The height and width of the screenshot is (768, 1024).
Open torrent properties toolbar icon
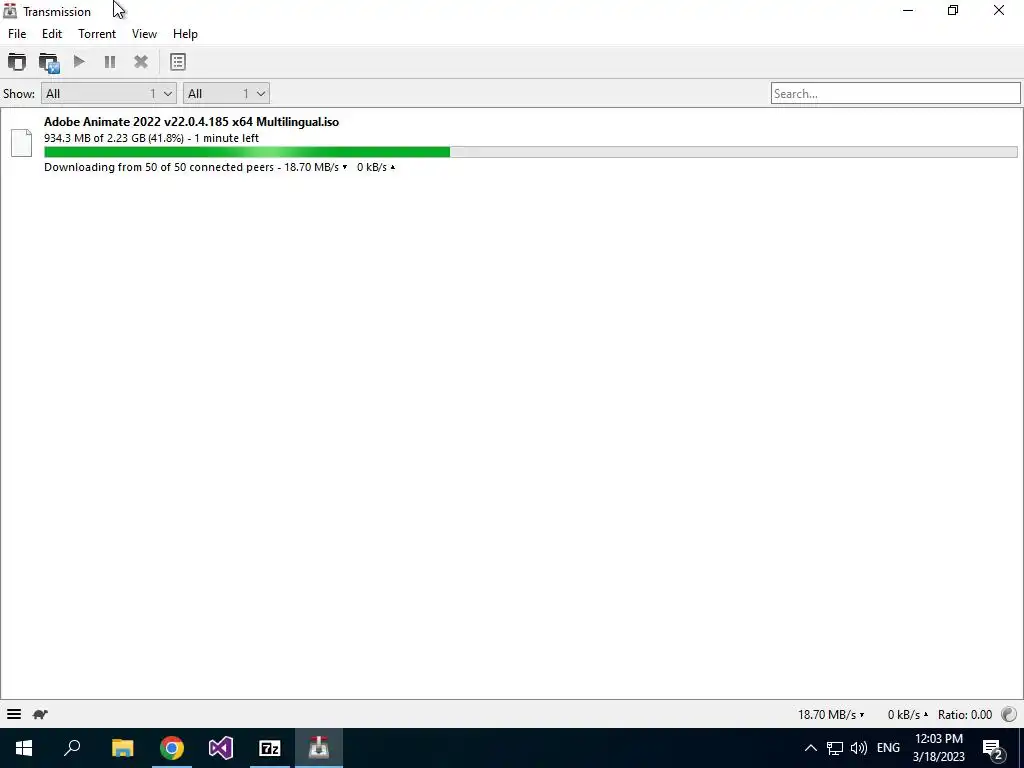point(178,62)
